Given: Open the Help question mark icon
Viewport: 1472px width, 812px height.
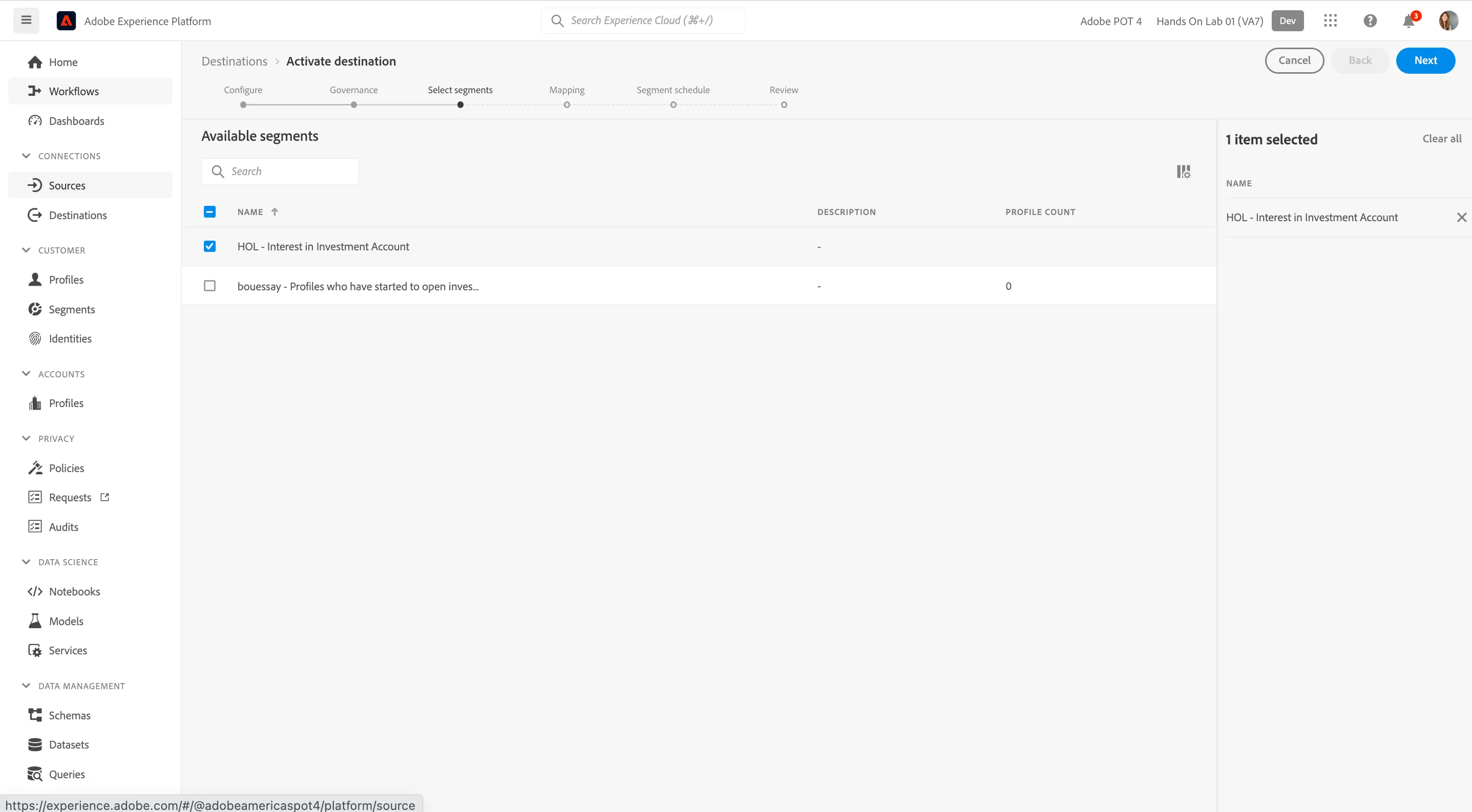Looking at the screenshot, I should coord(1370,20).
